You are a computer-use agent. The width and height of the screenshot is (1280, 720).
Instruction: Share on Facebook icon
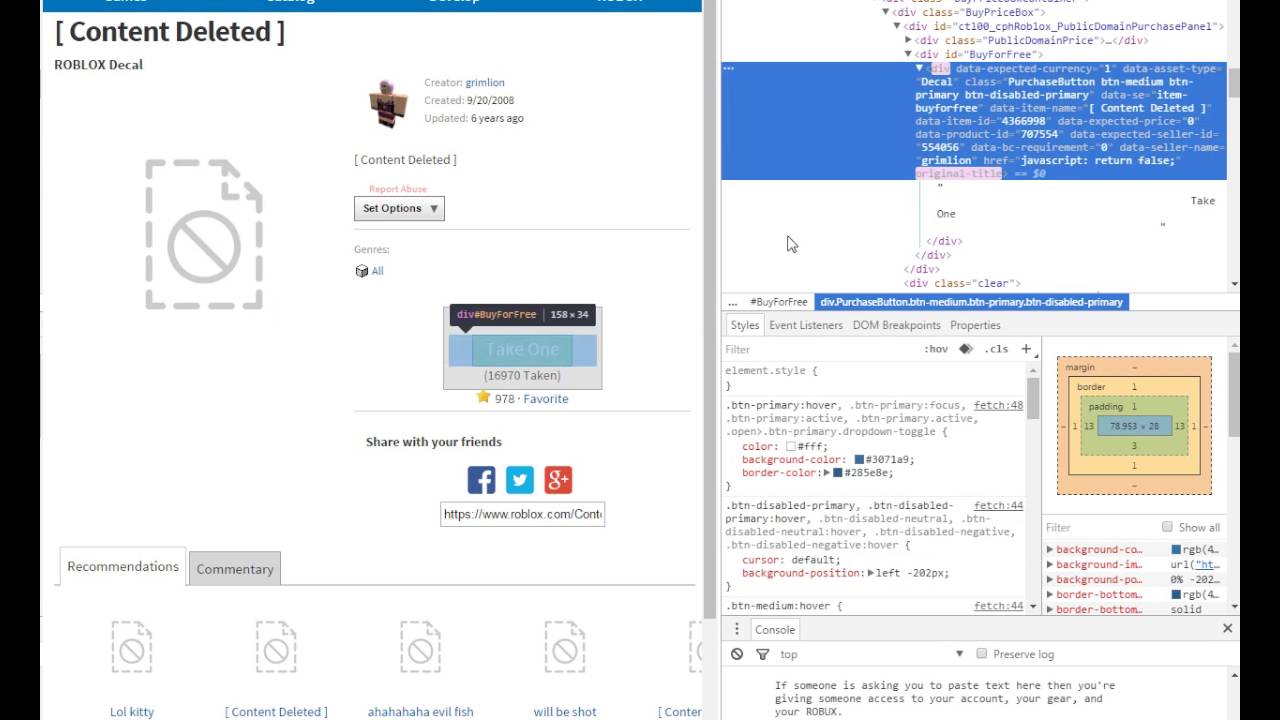481,480
